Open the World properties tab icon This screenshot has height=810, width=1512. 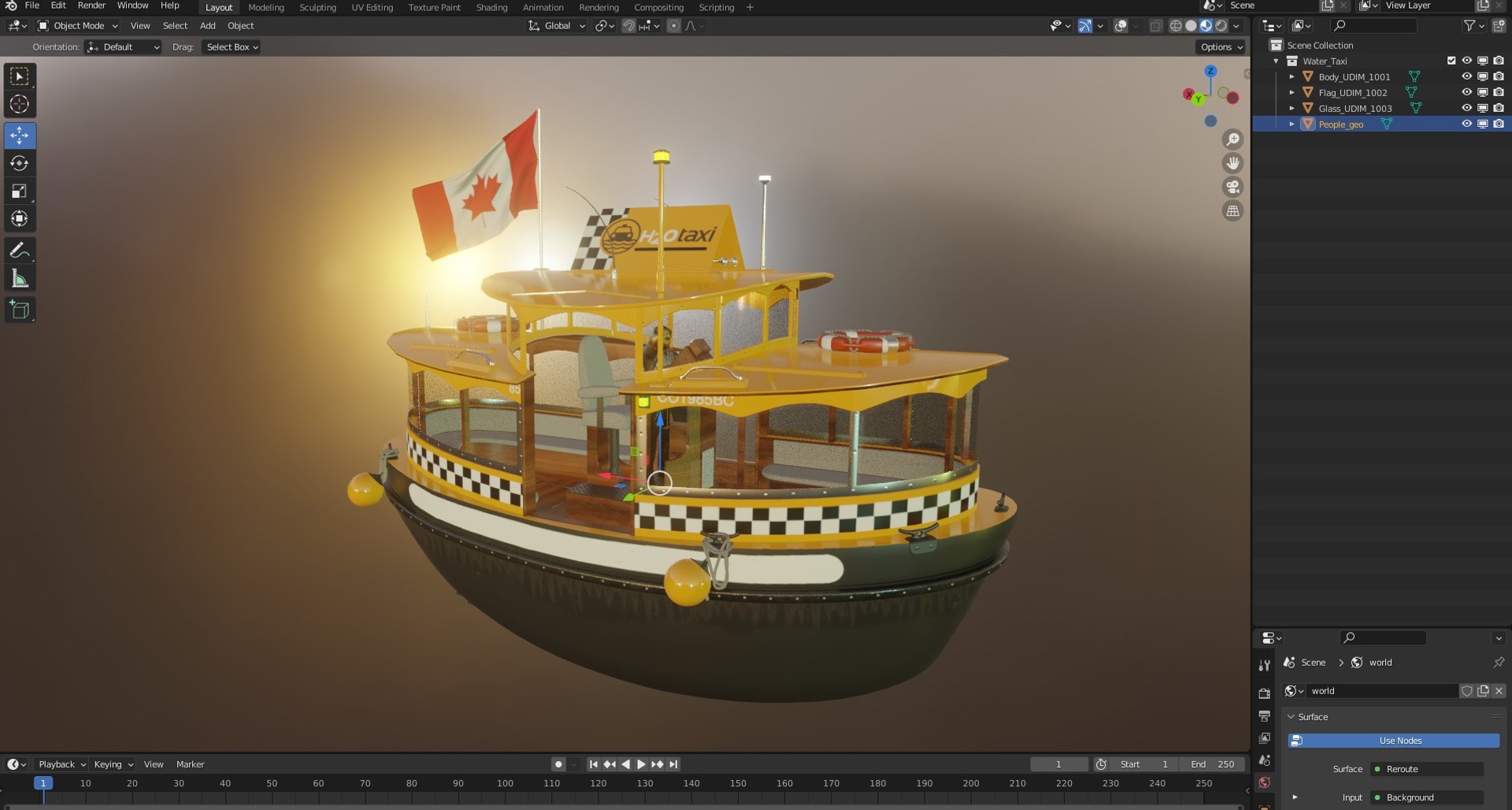[1265, 782]
